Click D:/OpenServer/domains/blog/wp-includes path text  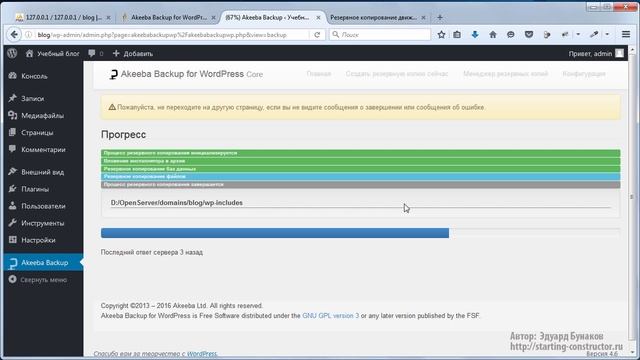coord(177,203)
